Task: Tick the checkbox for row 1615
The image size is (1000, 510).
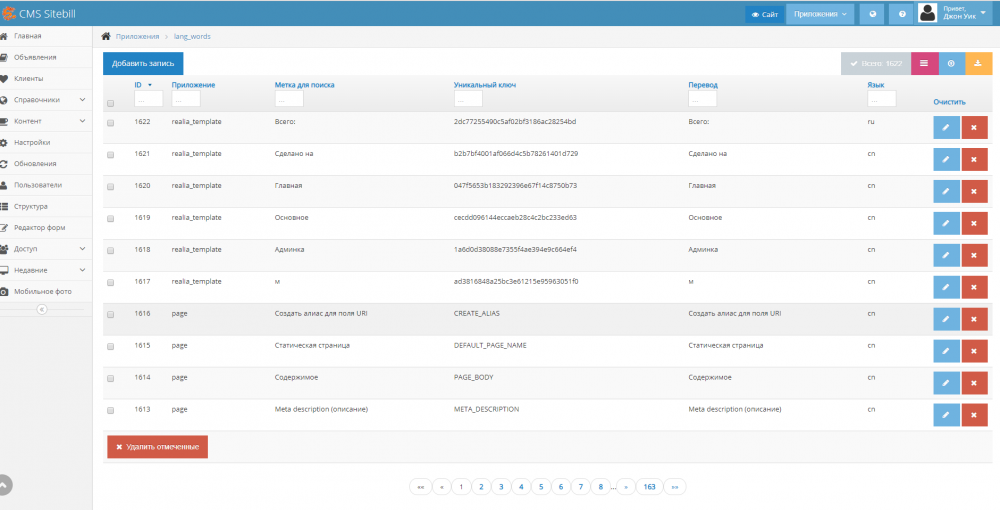Action: [x=111, y=346]
